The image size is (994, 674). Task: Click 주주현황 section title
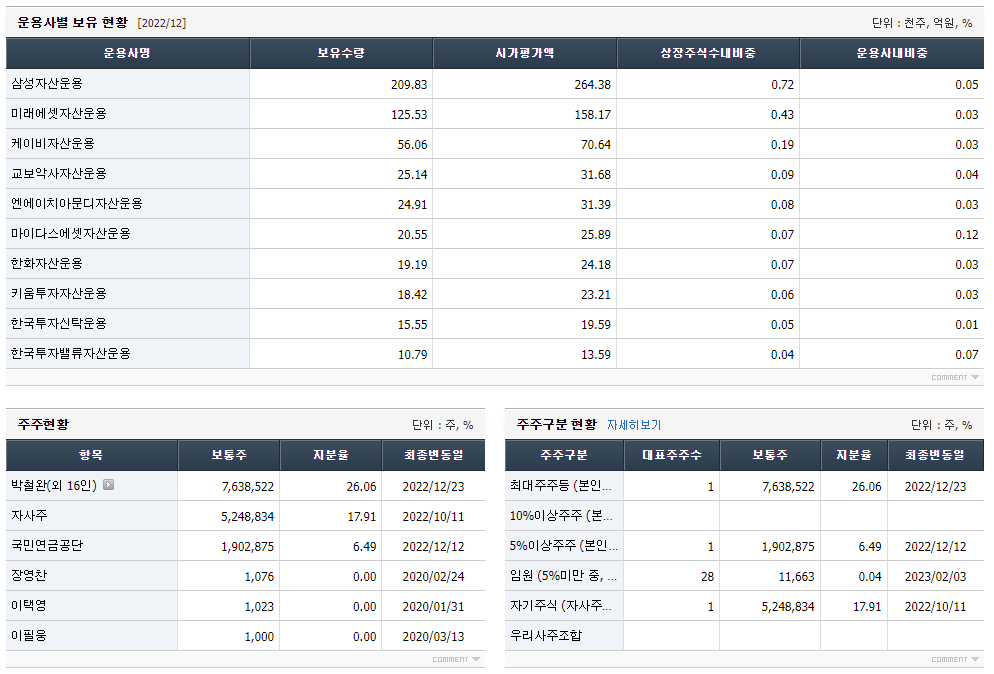[x=43, y=424]
